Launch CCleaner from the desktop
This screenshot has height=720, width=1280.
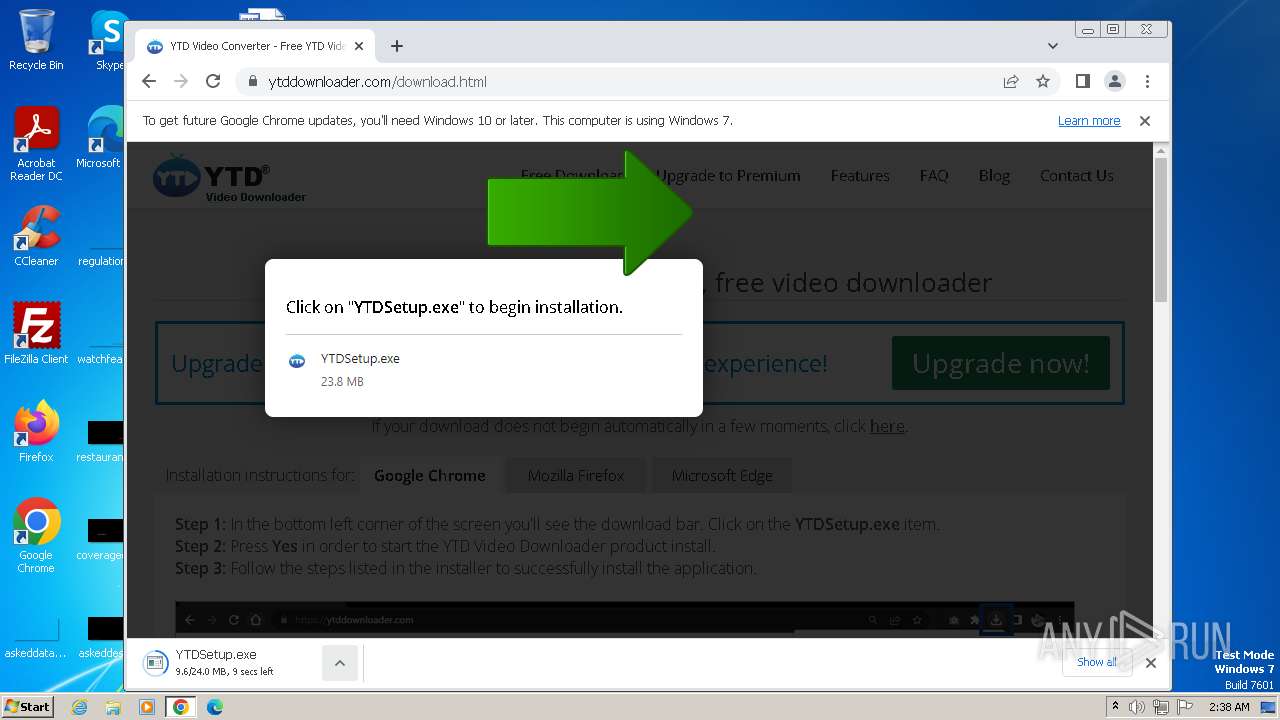click(36, 237)
